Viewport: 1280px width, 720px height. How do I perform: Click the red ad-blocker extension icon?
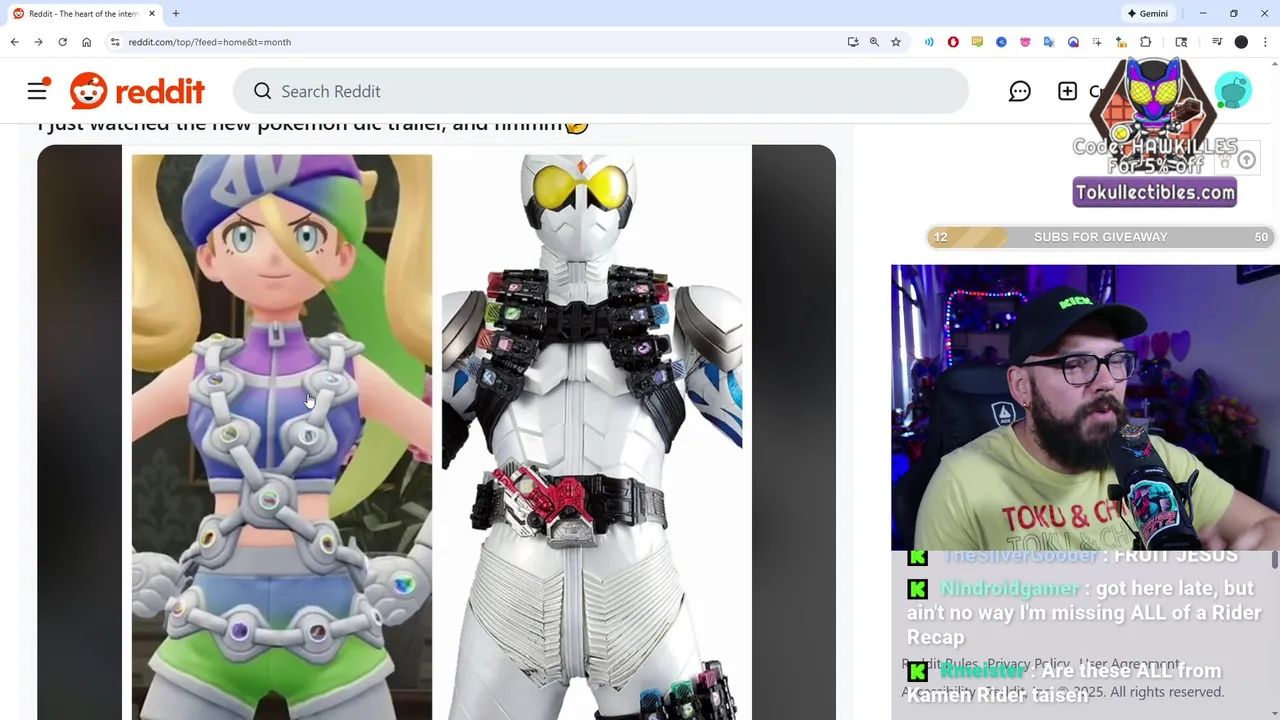[x=953, y=42]
